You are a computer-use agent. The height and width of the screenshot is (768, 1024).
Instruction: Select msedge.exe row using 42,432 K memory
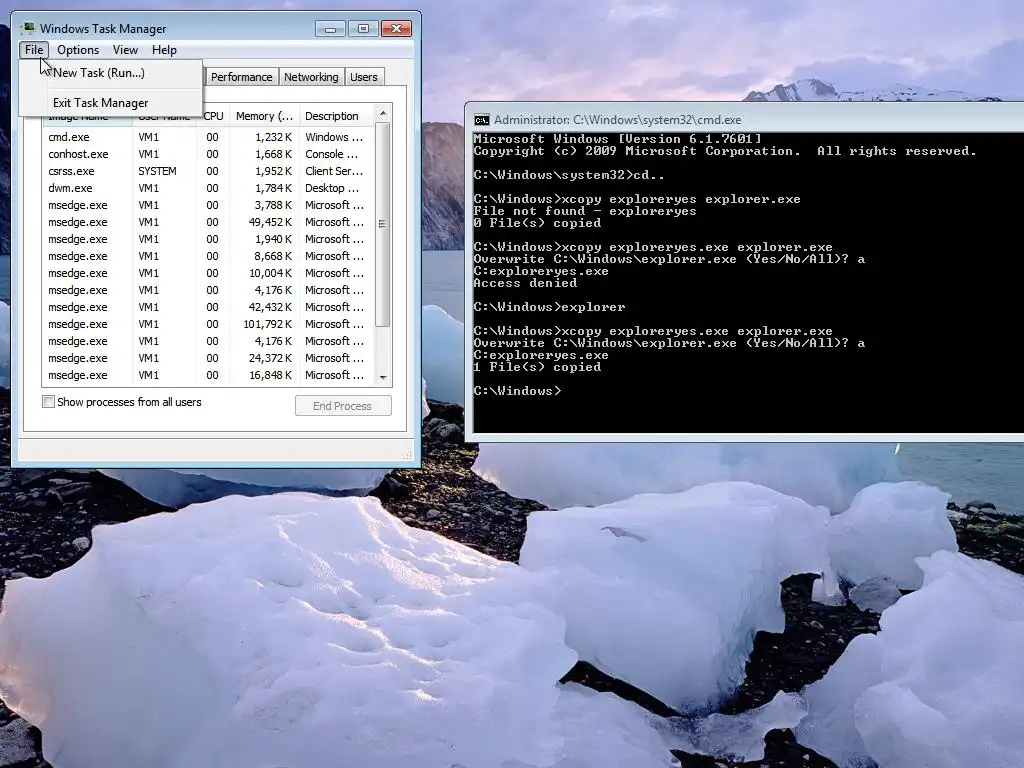(208, 307)
